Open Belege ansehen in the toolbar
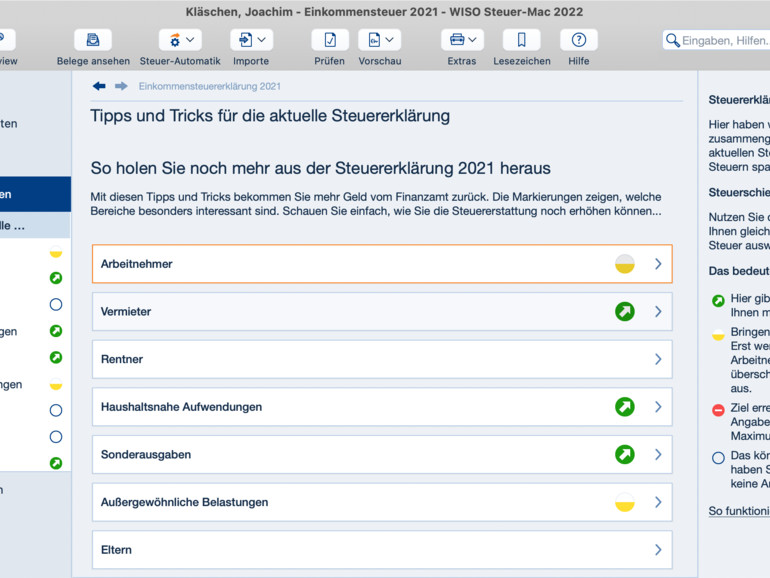The height and width of the screenshot is (578, 770). [93, 40]
